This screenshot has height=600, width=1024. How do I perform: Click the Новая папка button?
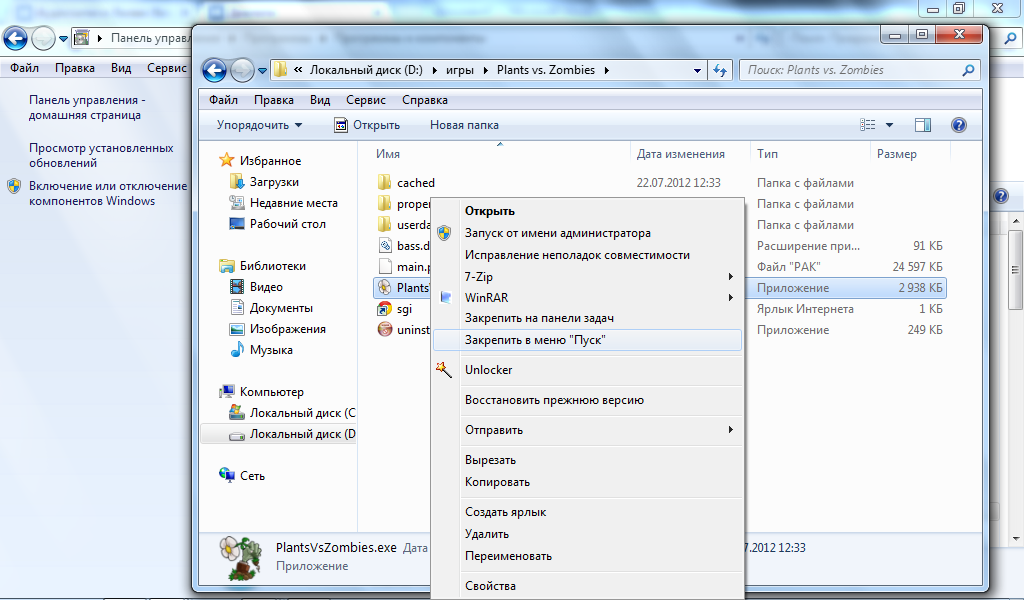(x=464, y=125)
